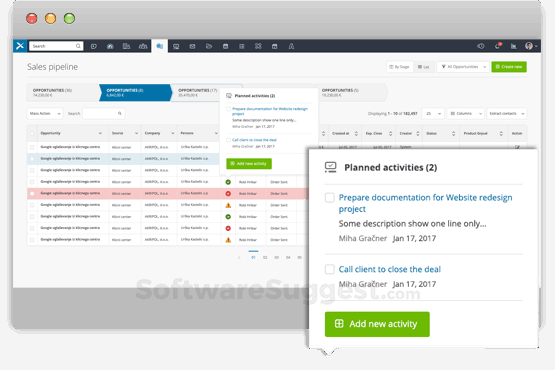555x370 pixels.
Task: Click the orange warning triangle in the last row
Action: 228,240
